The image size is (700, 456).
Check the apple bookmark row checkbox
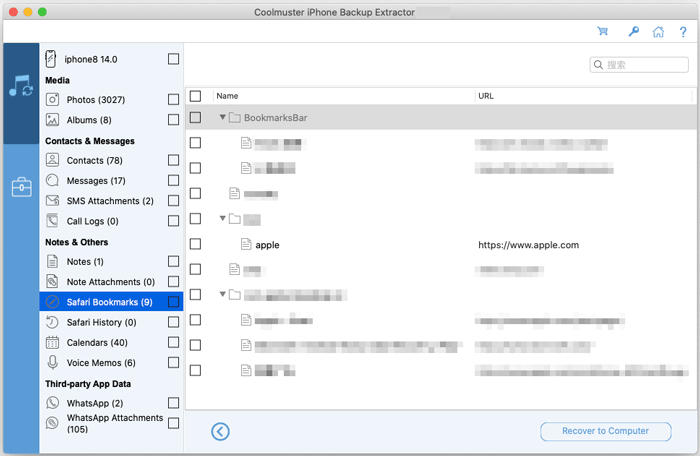coord(195,244)
